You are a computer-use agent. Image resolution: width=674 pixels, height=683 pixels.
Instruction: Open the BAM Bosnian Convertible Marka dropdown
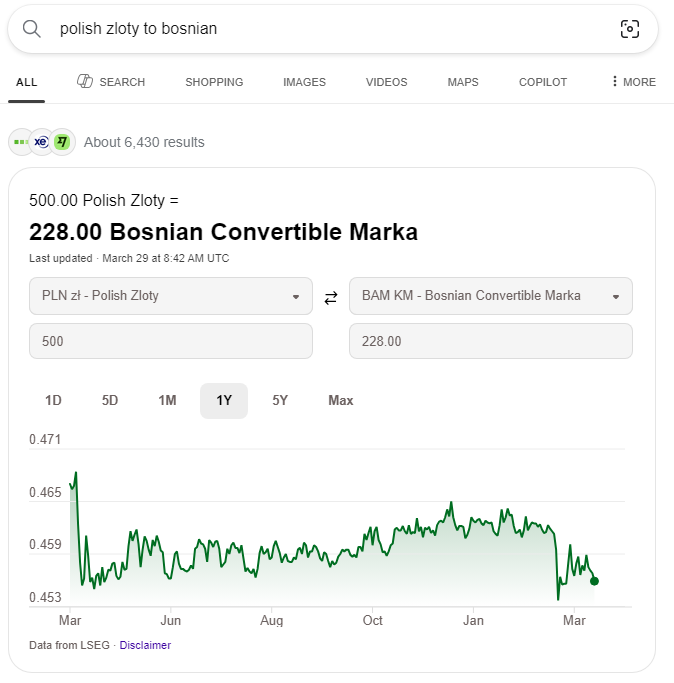pyautogui.click(x=490, y=296)
